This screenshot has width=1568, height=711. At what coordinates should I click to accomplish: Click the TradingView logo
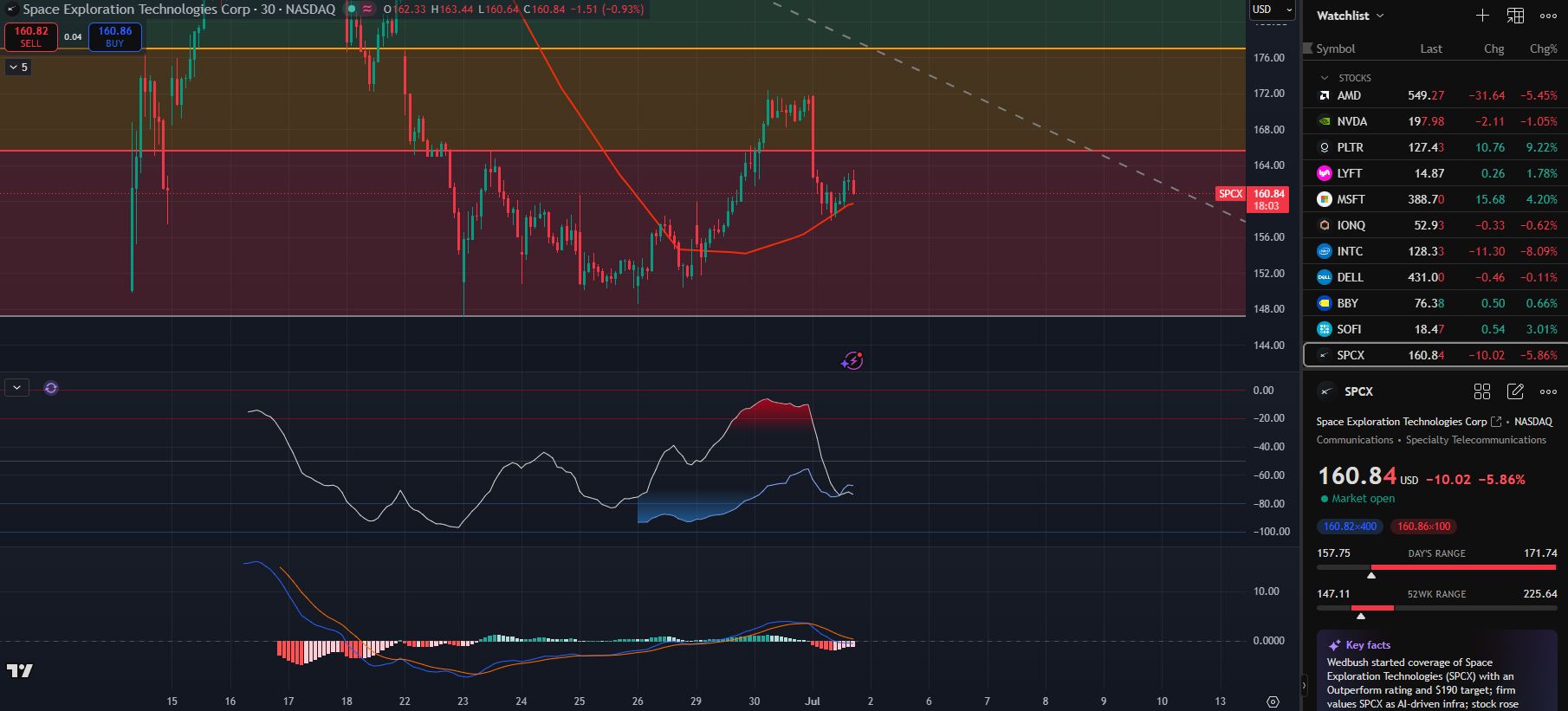20,670
